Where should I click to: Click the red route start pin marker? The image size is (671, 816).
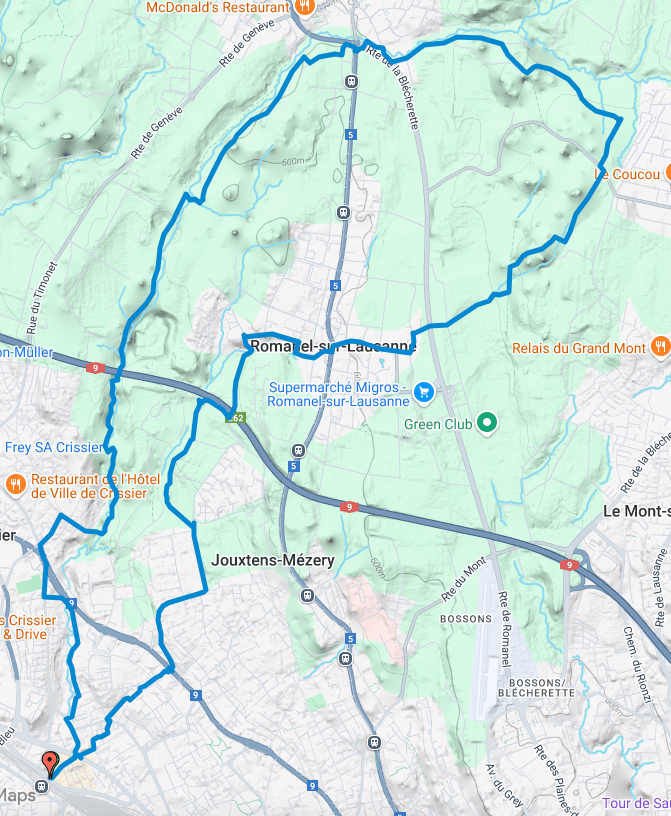[49, 764]
